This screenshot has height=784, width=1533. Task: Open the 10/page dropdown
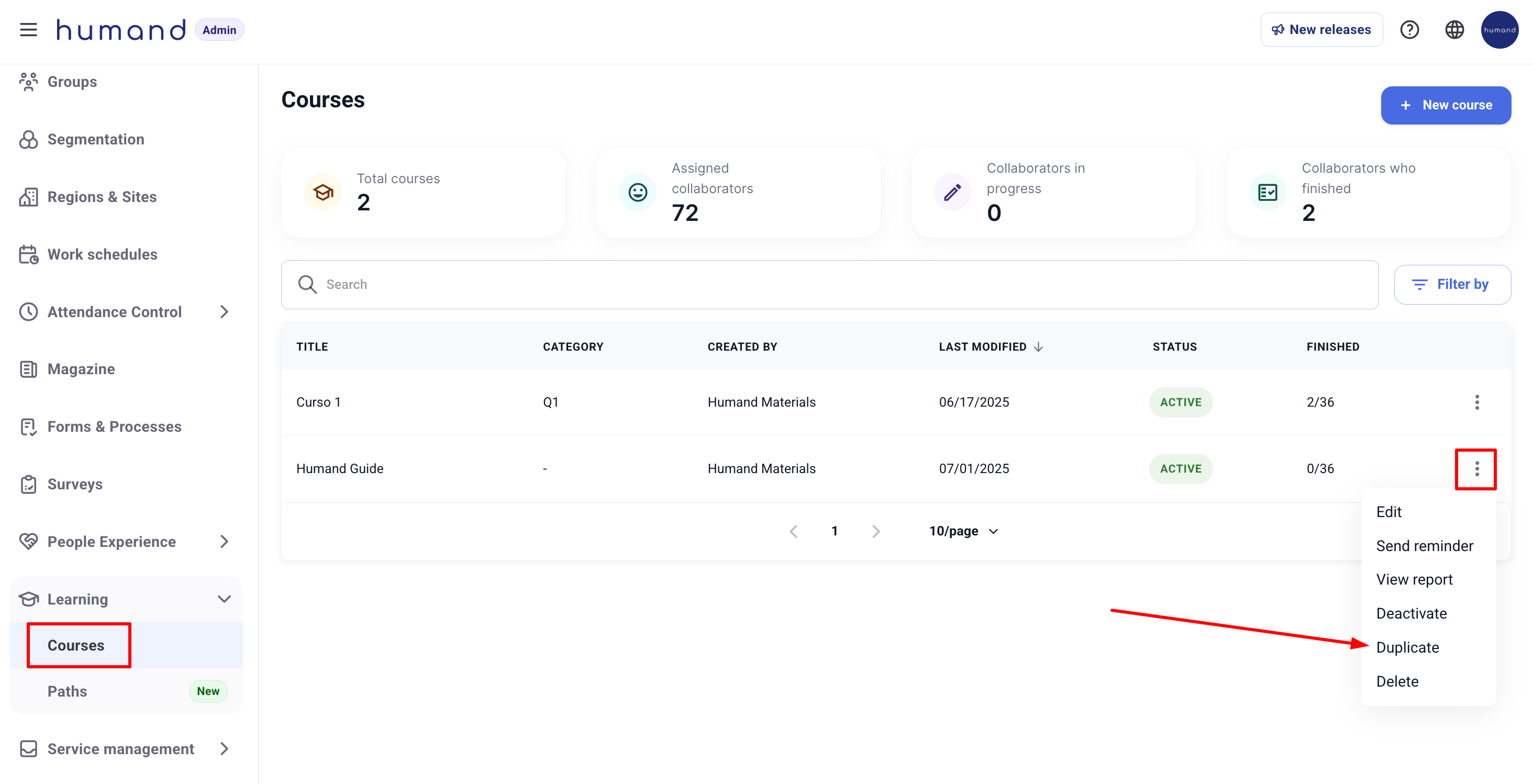(963, 531)
